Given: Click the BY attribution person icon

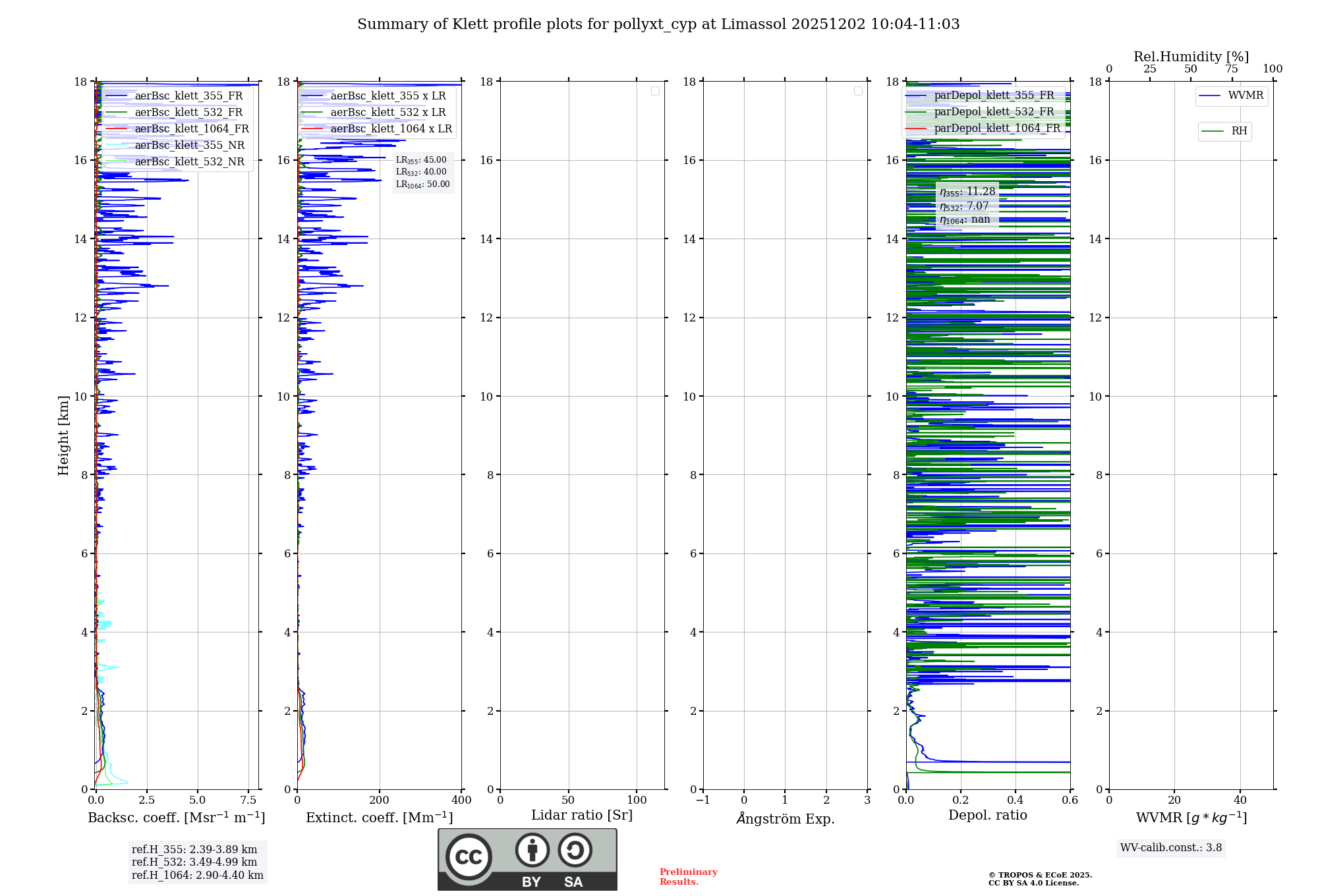Looking at the screenshot, I should coord(532,850).
